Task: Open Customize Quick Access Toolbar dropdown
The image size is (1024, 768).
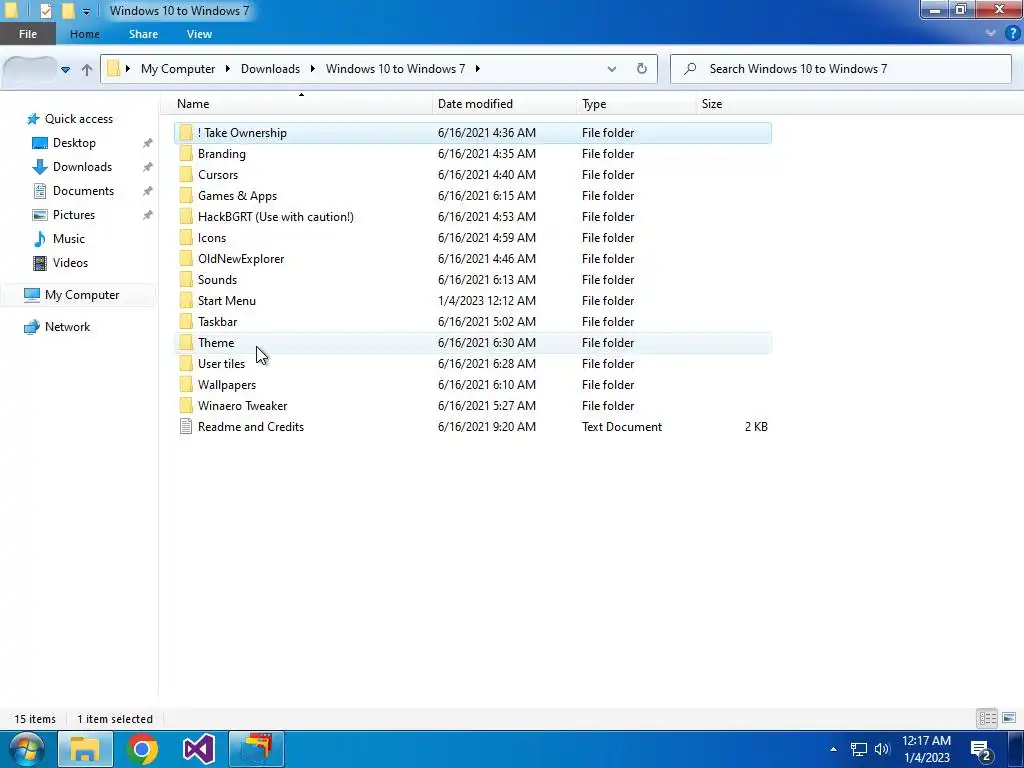Action: point(86,11)
